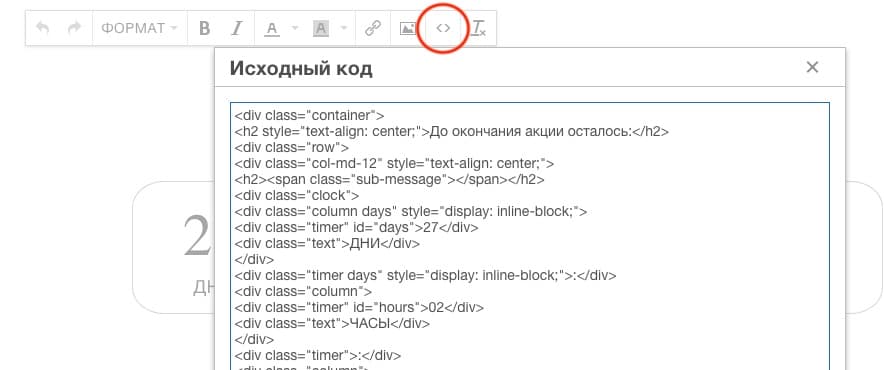Screen dimensions: 884x370
Task: Click the line <div class="container">
Action: click(x=310, y=116)
